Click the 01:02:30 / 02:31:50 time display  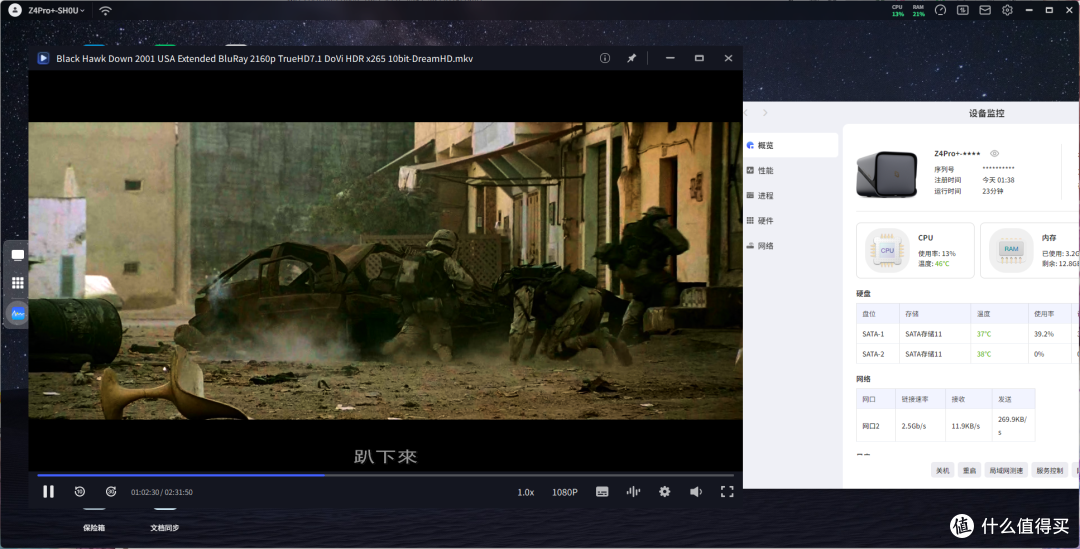coord(162,493)
